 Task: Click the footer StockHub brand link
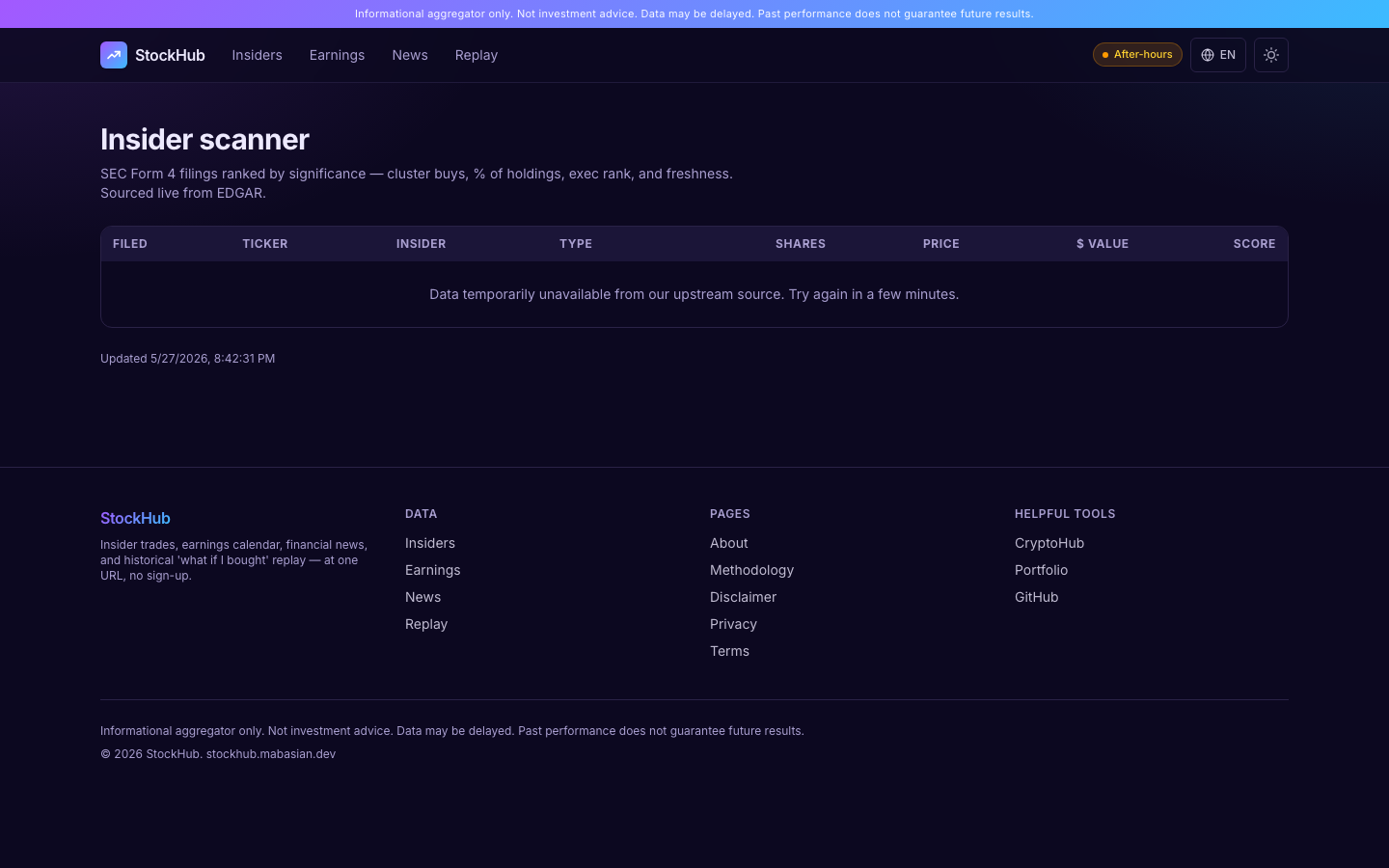(135, 518)
